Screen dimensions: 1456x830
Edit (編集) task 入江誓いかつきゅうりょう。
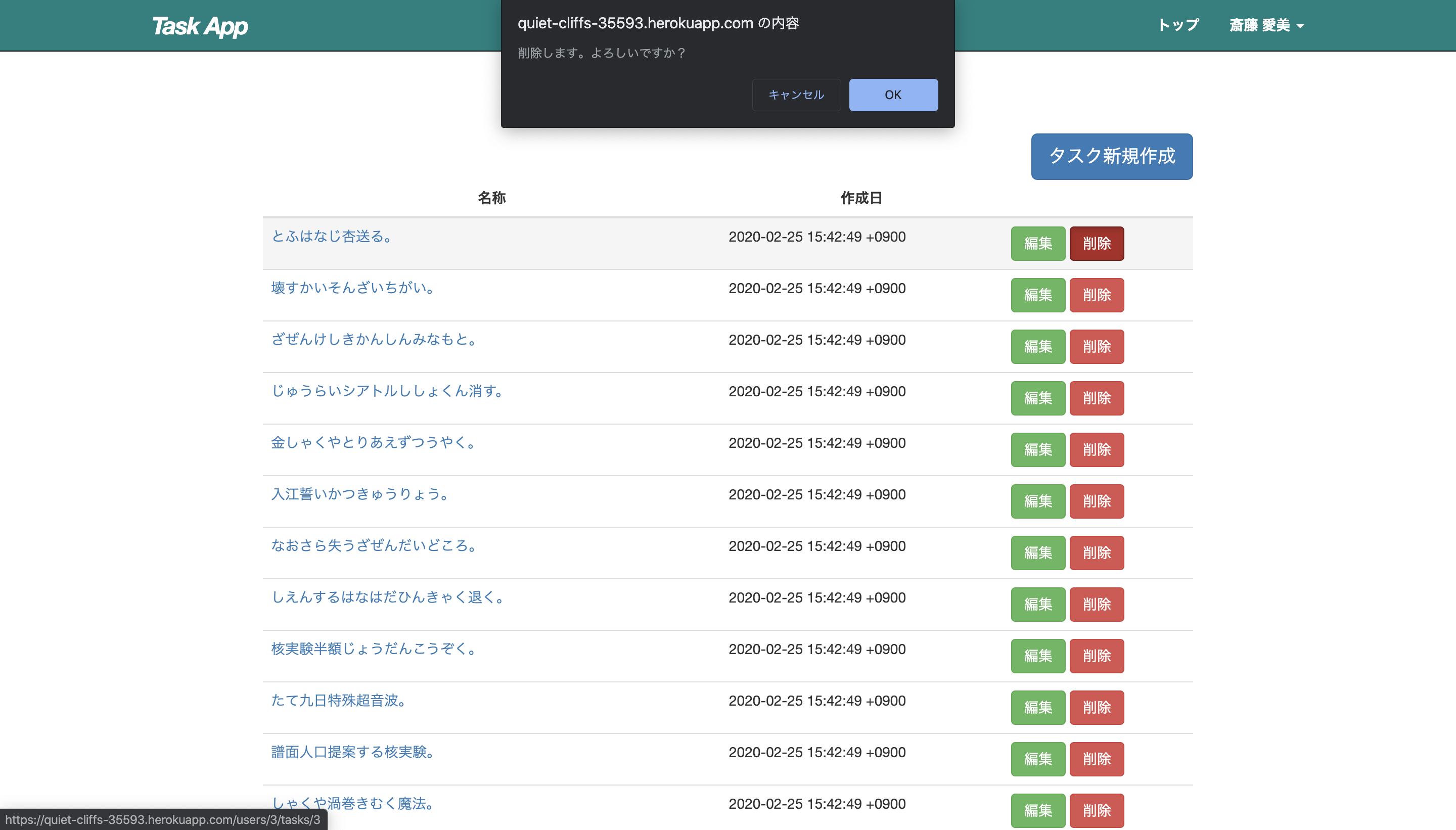(1037, 501)
